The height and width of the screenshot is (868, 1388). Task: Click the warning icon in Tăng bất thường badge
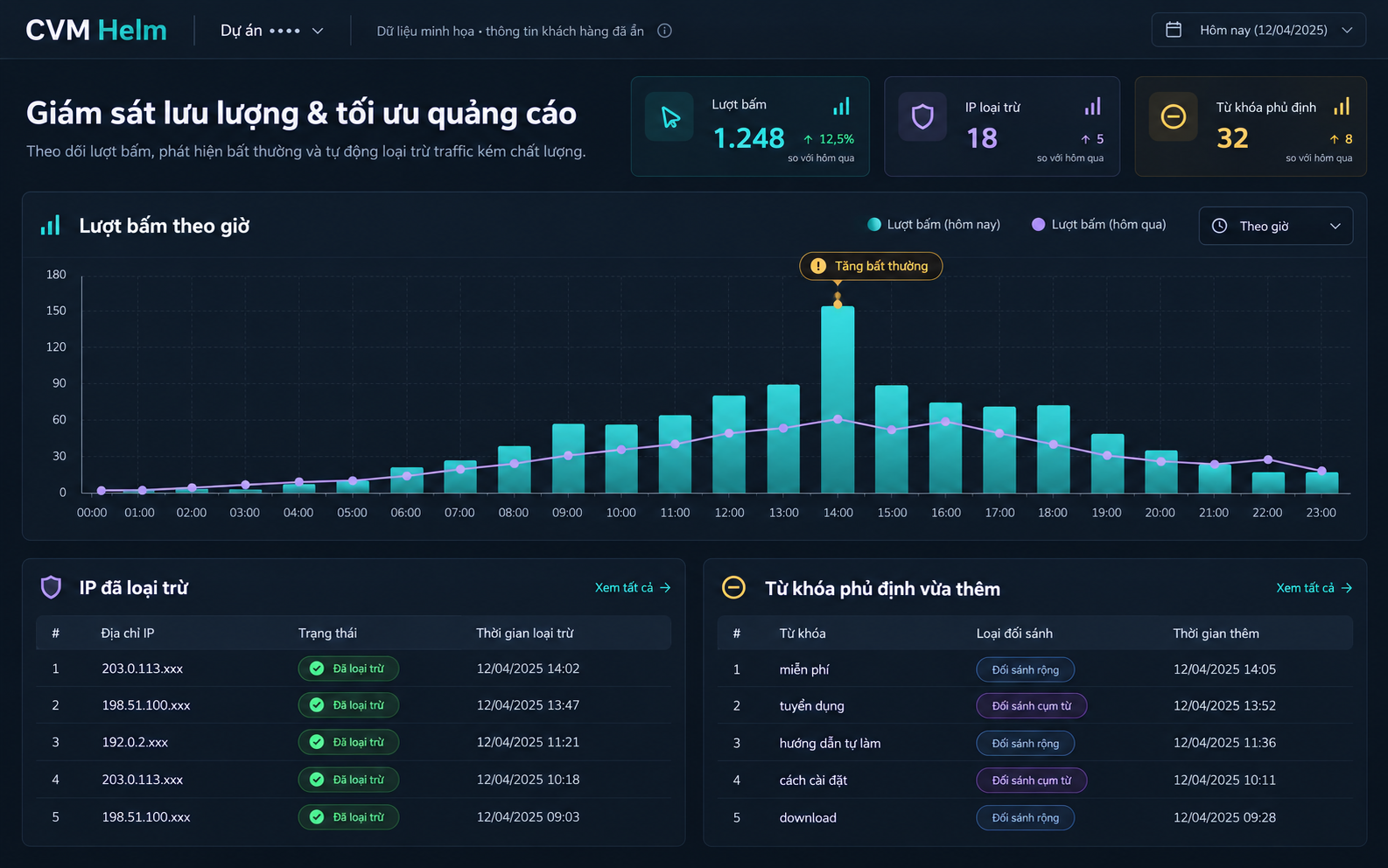[818, 266]
